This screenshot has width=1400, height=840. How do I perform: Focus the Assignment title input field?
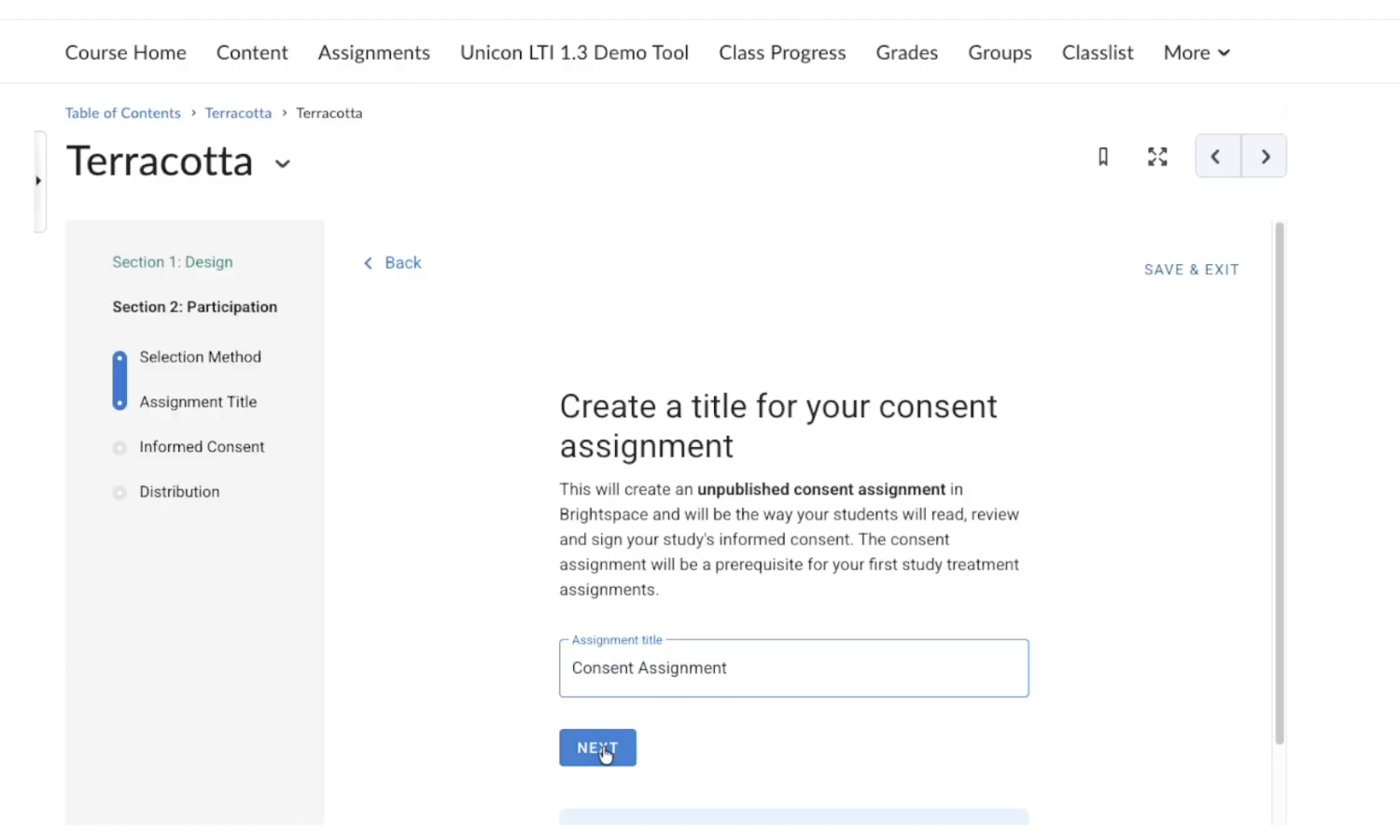tap(793, 668)
